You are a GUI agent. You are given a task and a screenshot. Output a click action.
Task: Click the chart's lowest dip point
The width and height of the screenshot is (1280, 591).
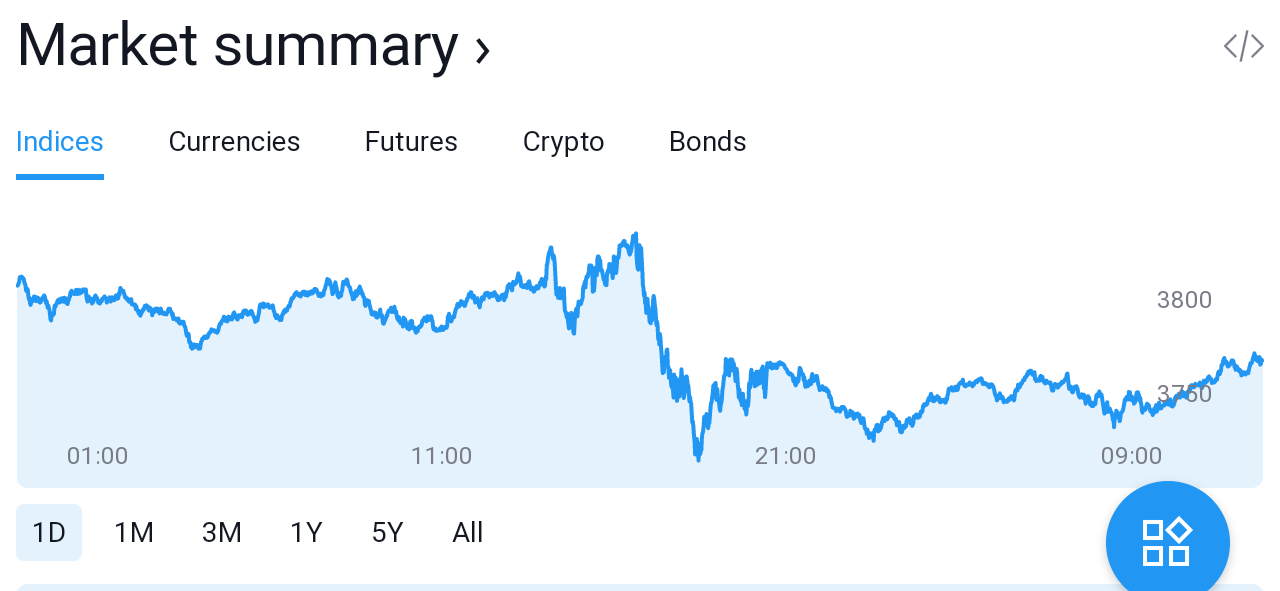coord(698,458)
